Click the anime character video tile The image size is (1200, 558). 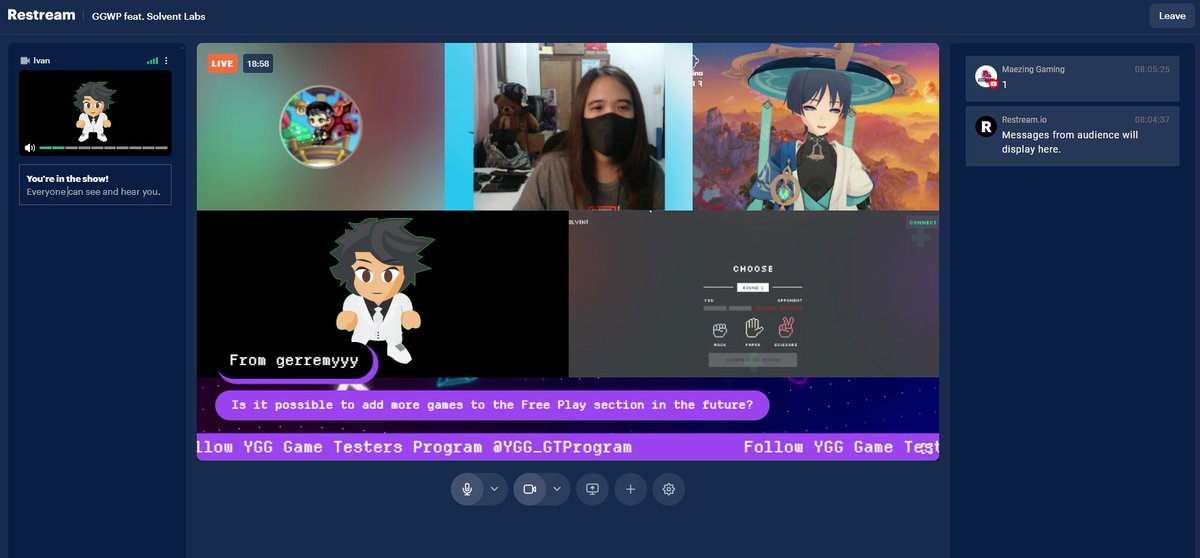pyautogui.click(x=816, y=126)
